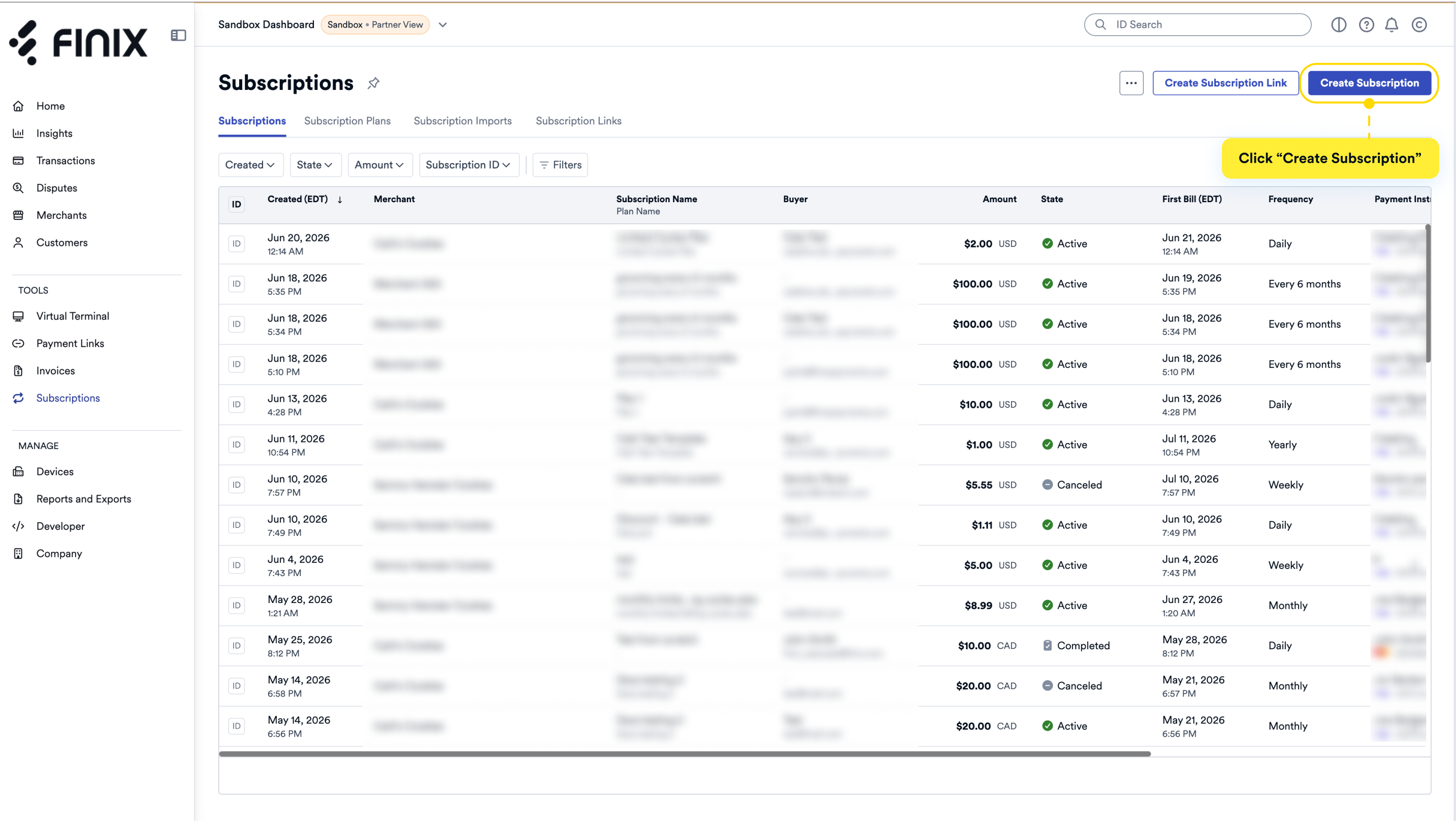Focus the ID Search field

pos(1198,24)
